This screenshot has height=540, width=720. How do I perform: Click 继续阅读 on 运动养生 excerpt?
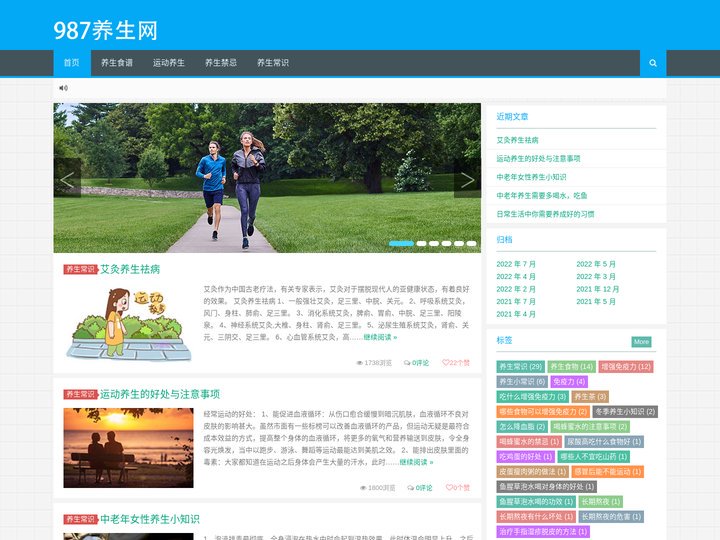tap(416, 462)
